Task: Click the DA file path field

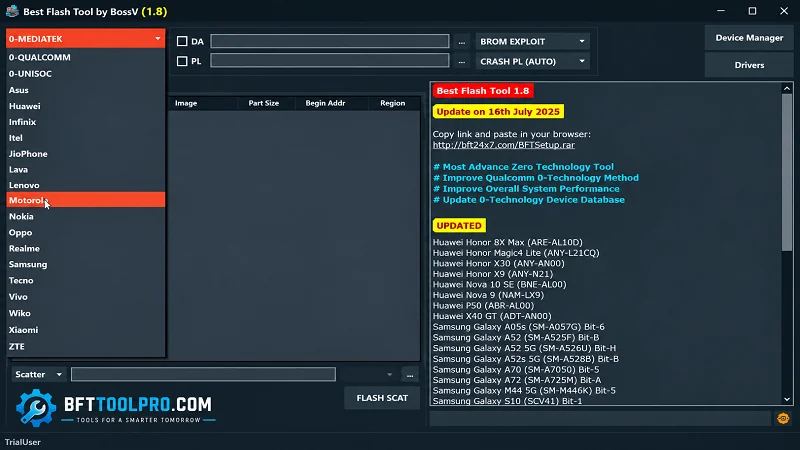Action: coord(330,41)
